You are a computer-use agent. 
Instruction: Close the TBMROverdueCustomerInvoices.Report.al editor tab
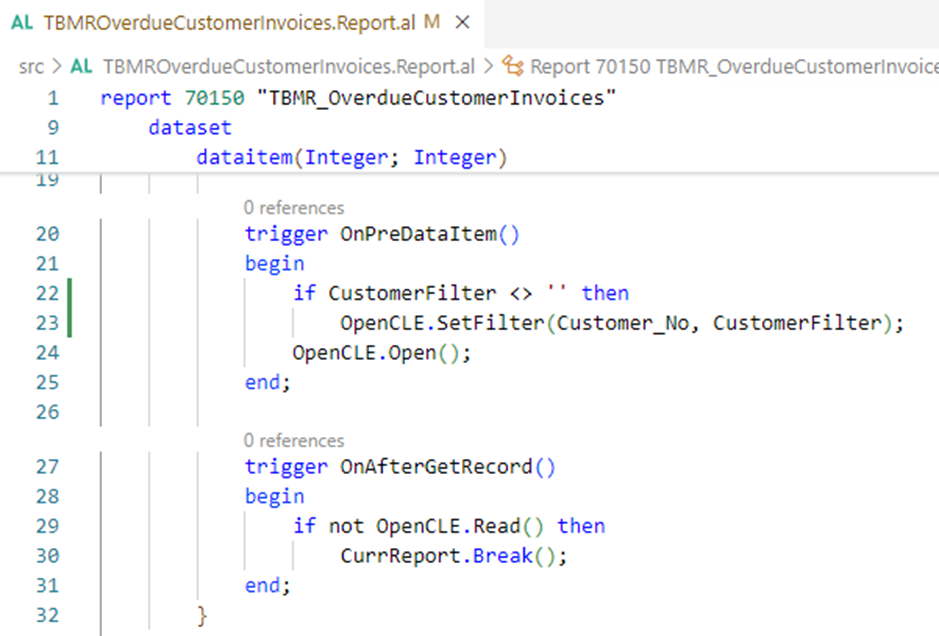[x=461, y=22]
